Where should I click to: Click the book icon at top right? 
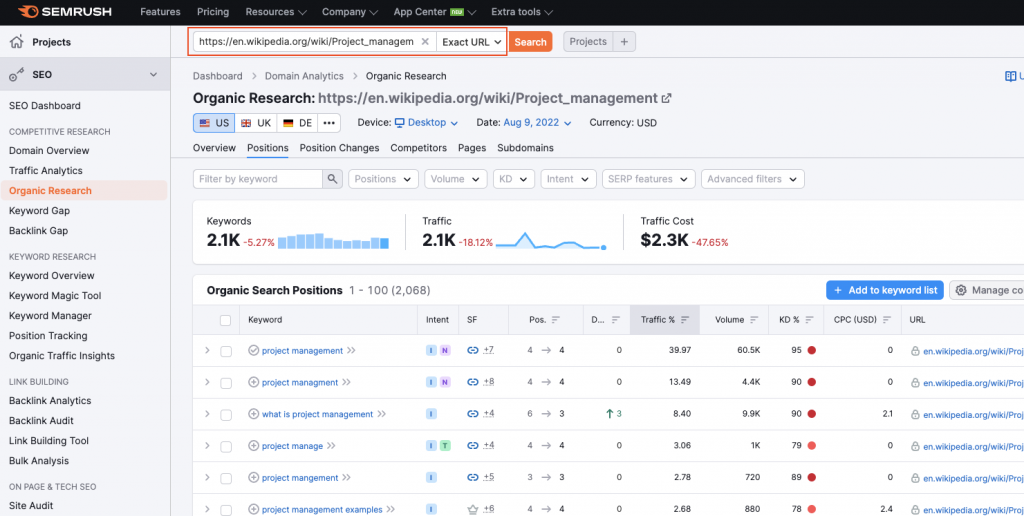coord(1011,76)
